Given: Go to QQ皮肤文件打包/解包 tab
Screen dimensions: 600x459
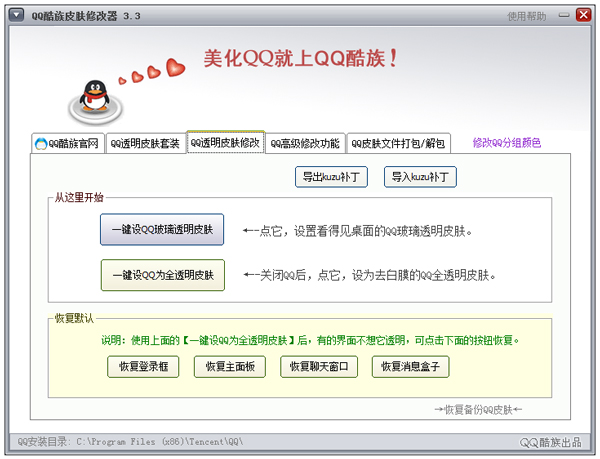Looking at the screenshot, I should pyautogui.click(x=399, y=143).
